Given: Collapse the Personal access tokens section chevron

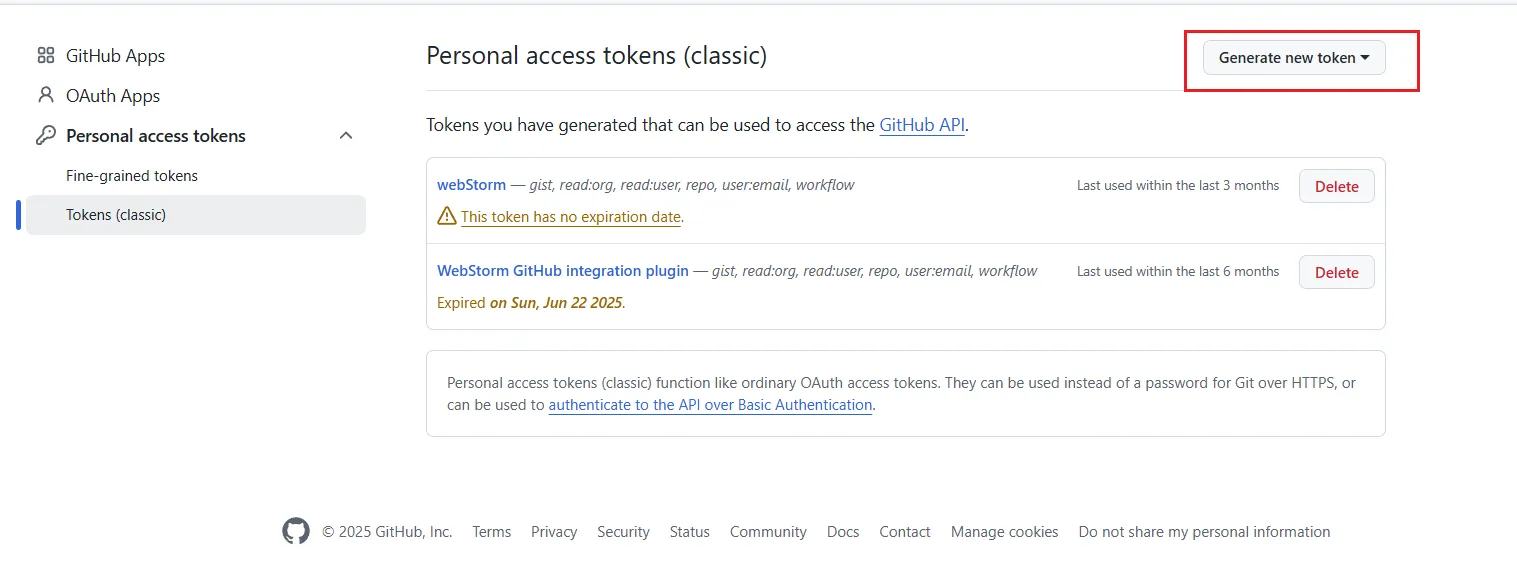Looking at the screenshot, I should point(346,136).
